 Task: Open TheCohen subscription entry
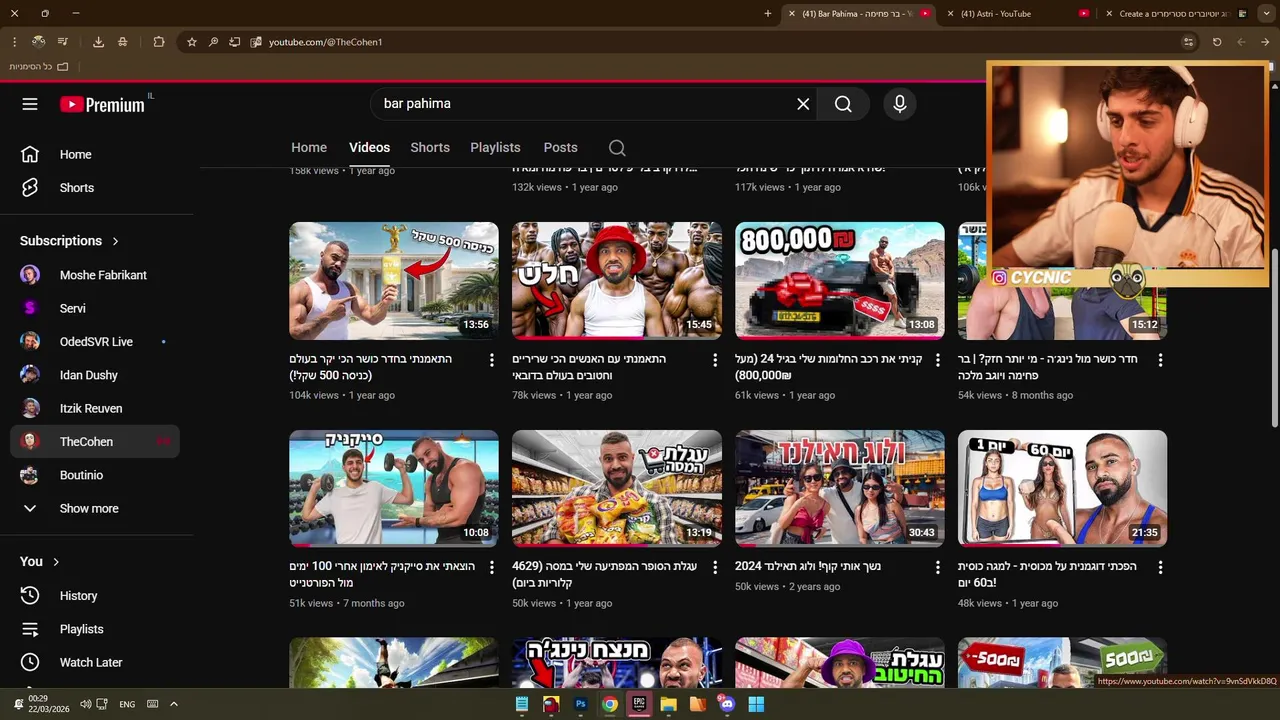click(x=95, y=442)
